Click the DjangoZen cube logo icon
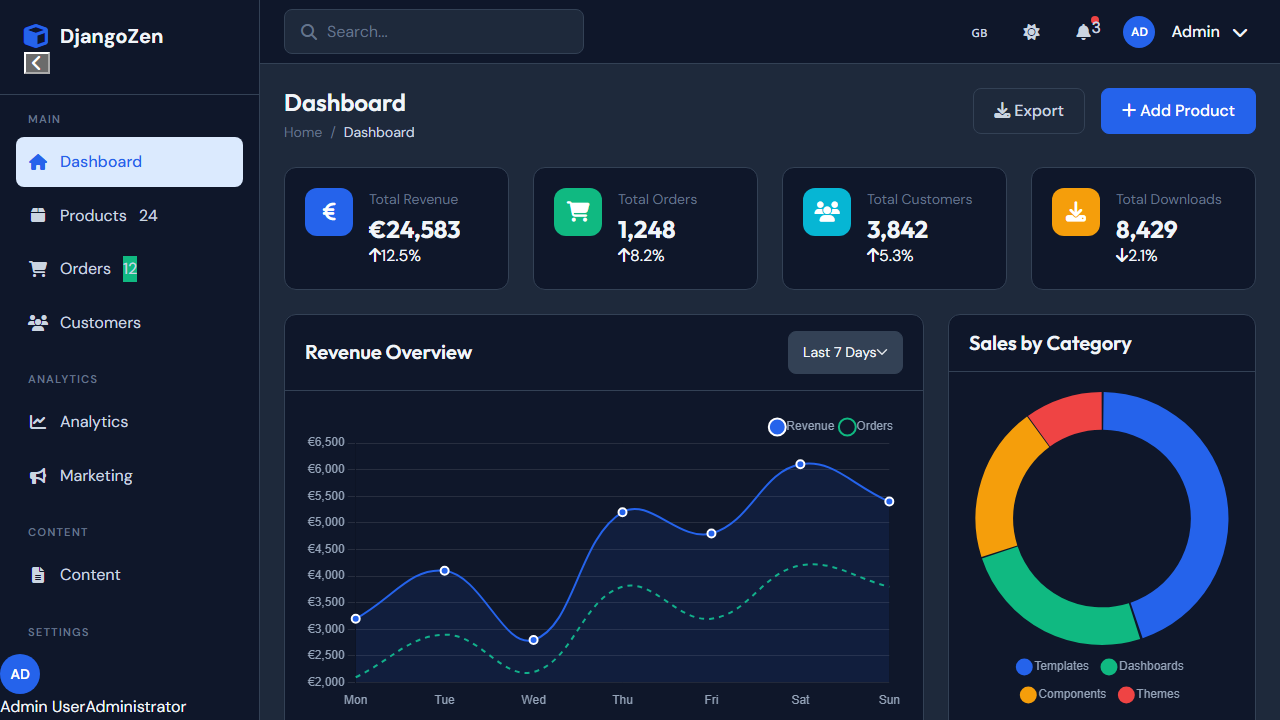 36,35
